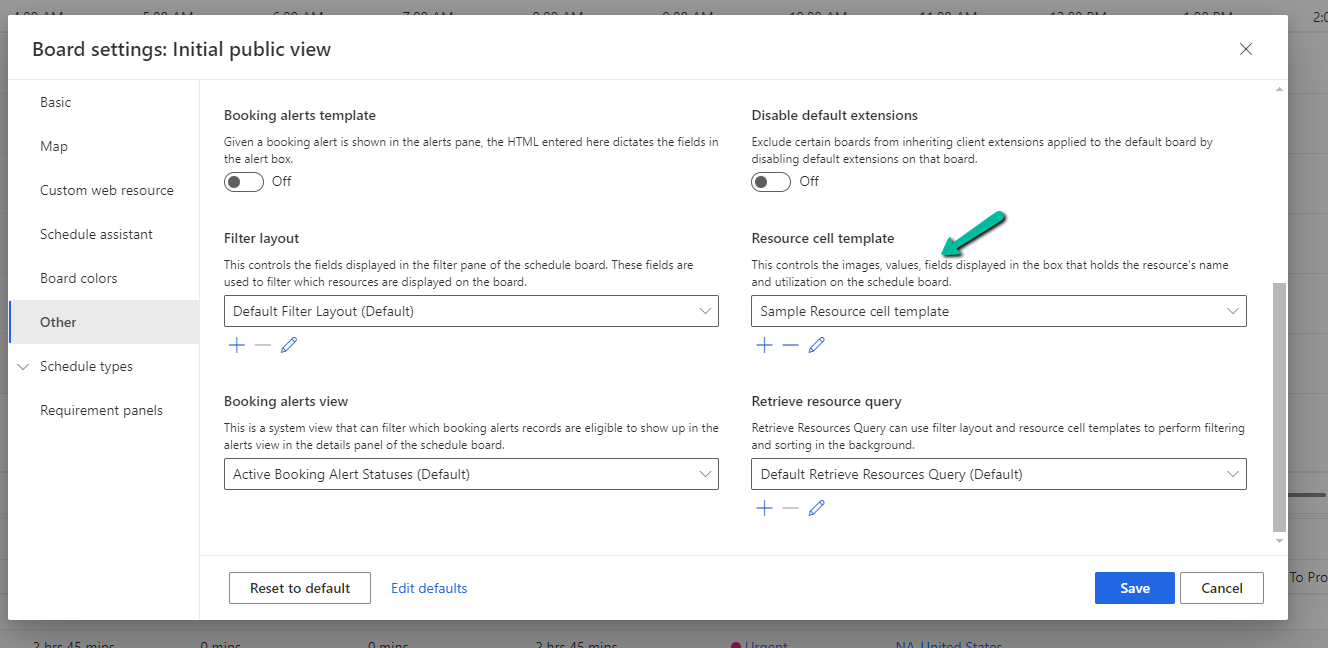Click the Save button
The height and width of the screenshot is (648, 1328).
click(x=1134, y=588)
